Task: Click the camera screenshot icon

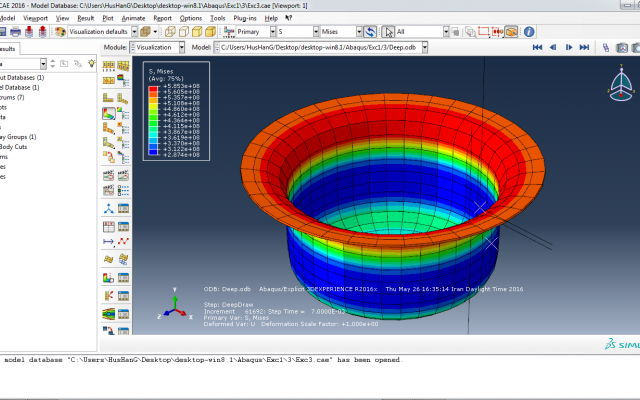Action: [x=622, y=48]
